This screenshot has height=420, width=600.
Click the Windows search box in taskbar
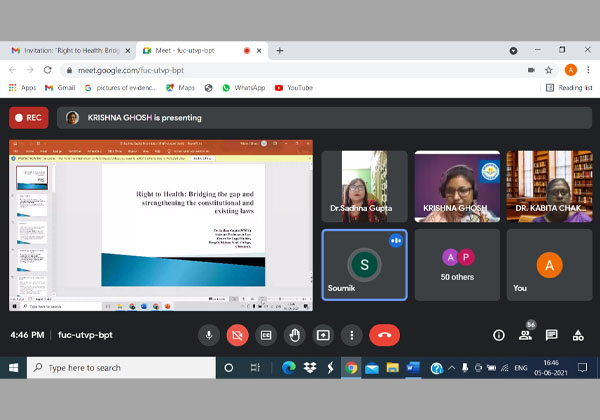coord(120,368)
